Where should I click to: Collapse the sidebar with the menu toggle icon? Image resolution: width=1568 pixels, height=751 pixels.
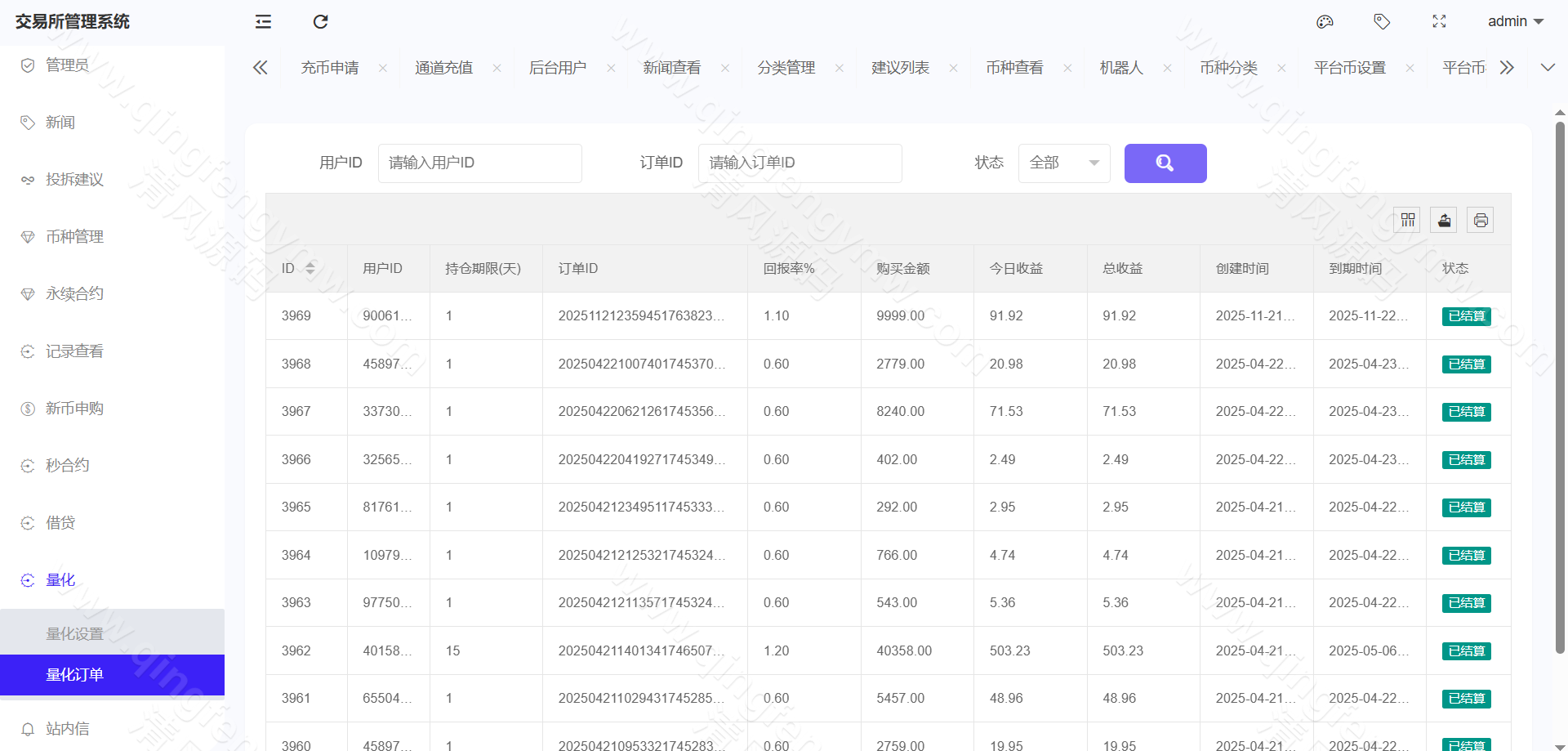[262, 21]
